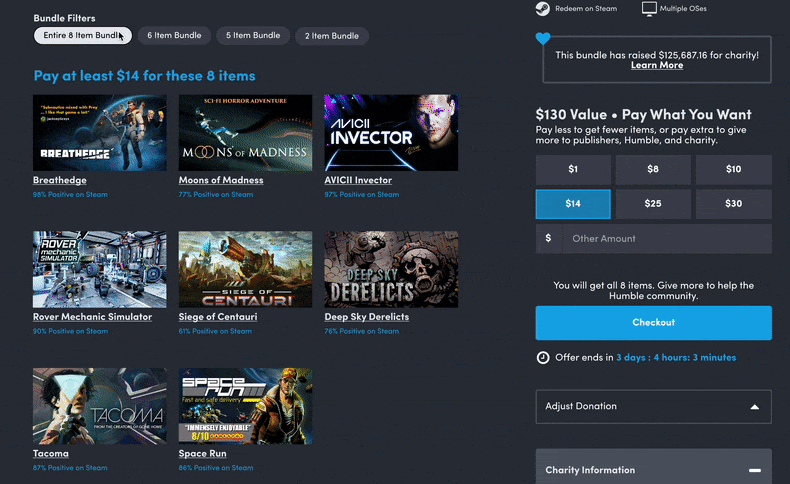Click '86% Positive on Steam' rating
790x484 pixels.
(x=216, y=468)
